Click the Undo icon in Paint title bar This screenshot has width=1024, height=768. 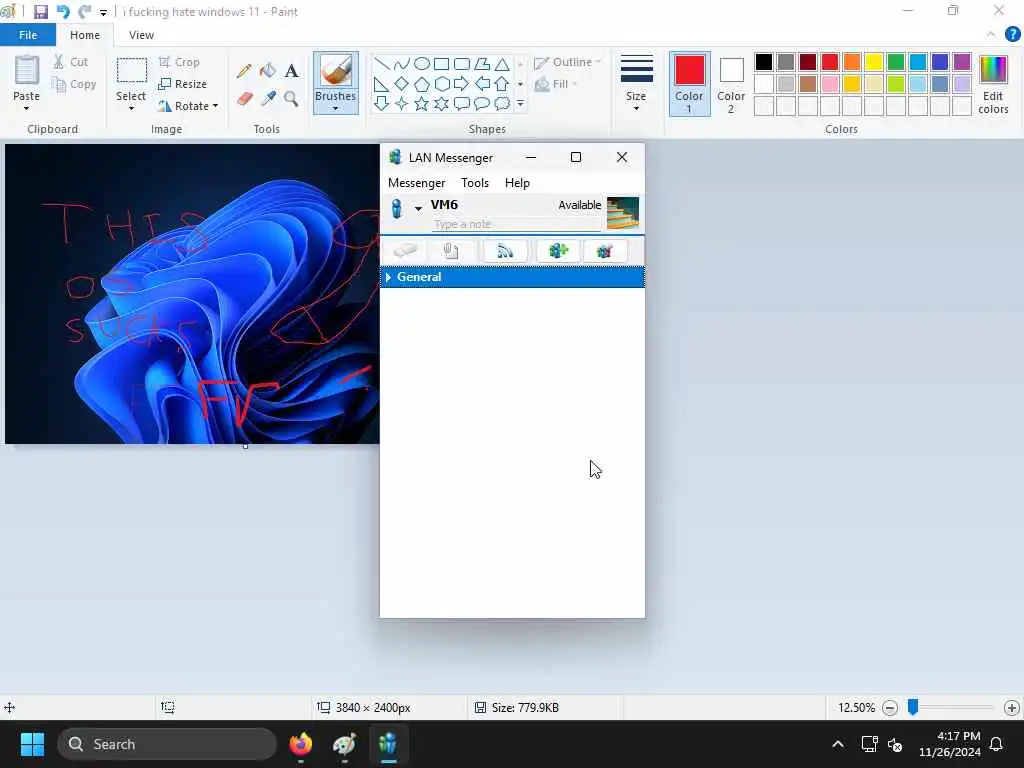[x=63, y=12]
